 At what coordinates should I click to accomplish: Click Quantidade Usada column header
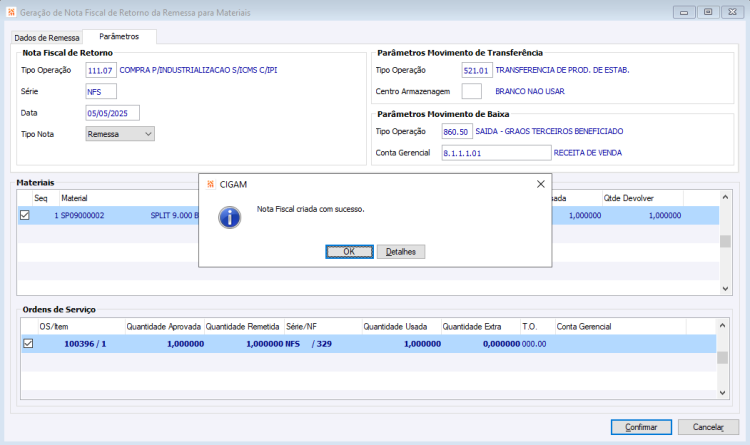(401, 326)
